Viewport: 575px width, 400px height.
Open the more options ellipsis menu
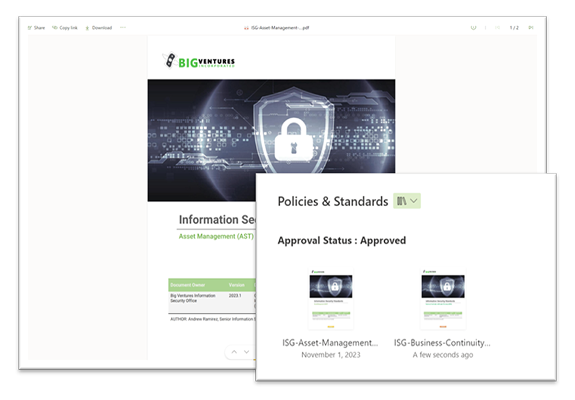click(x=123, y=27)
